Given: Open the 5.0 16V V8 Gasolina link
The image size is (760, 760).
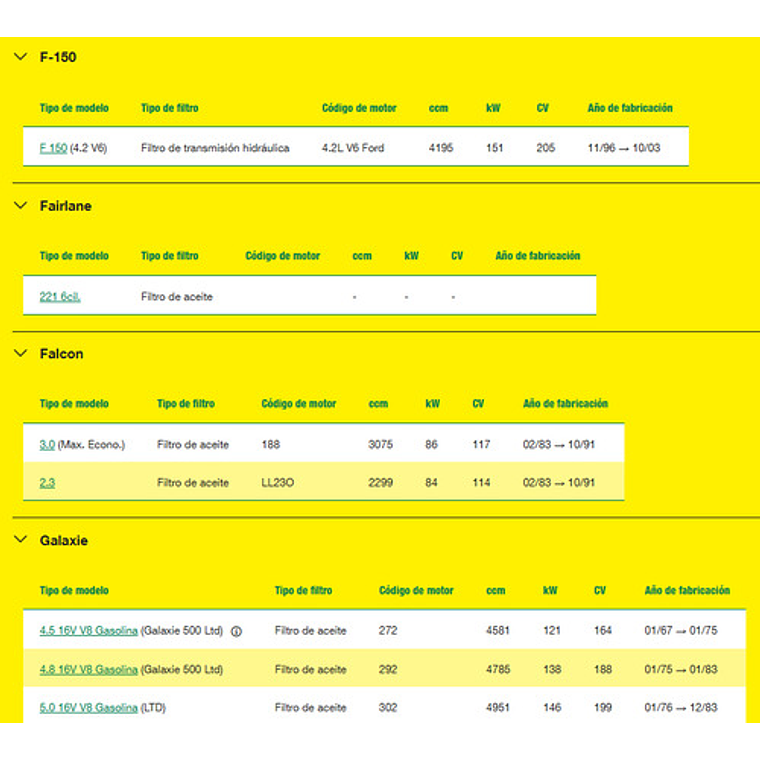Looking at the screenshot, I should (88, 708).
